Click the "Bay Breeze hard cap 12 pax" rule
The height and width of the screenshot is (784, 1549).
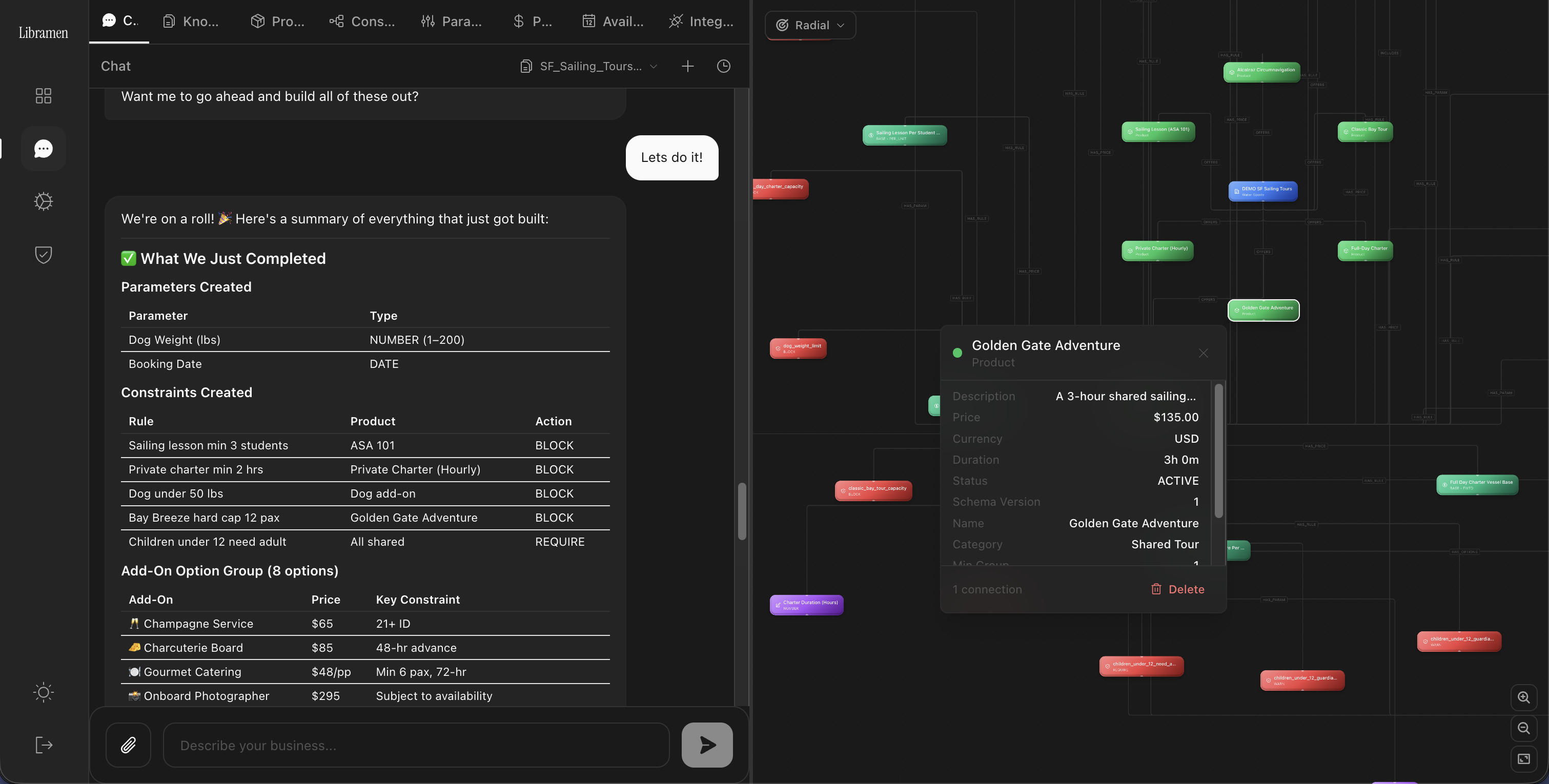point(204,518)
